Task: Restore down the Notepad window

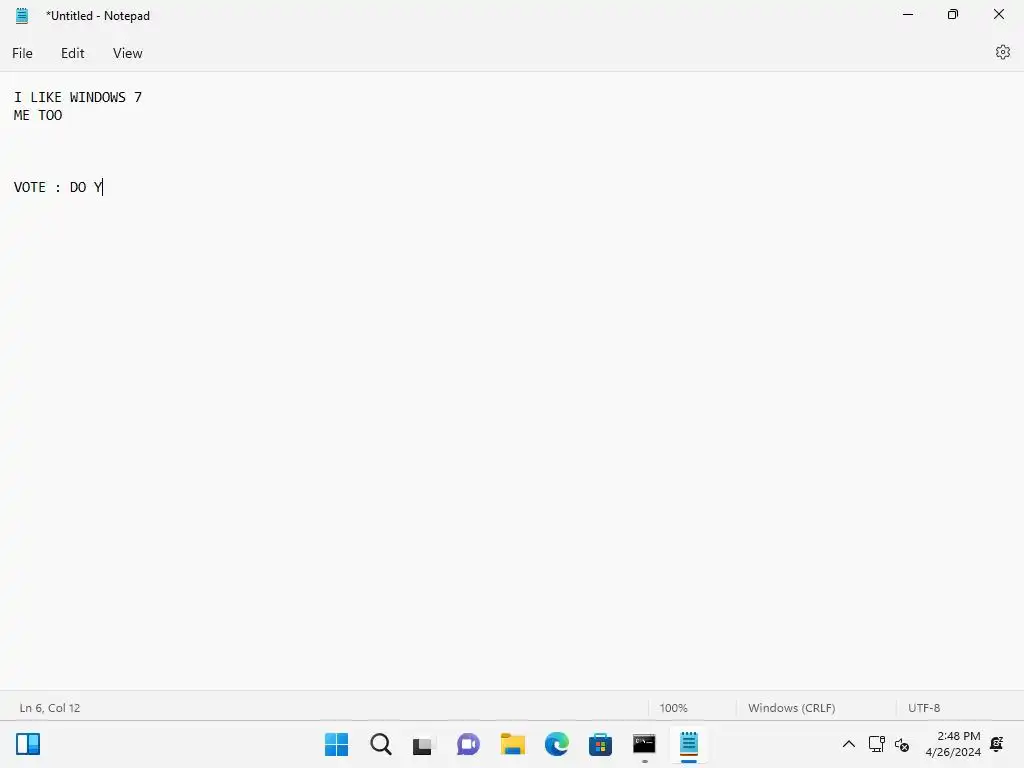Action: point(953,14)
